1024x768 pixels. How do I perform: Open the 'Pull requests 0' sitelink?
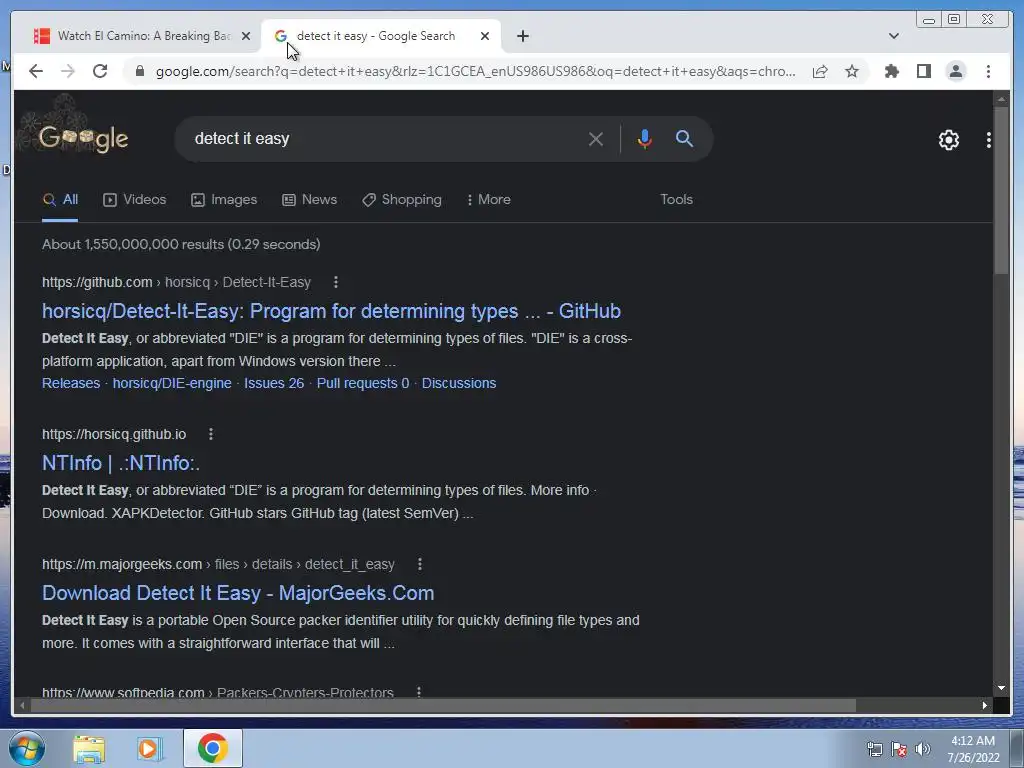(362, 383)
